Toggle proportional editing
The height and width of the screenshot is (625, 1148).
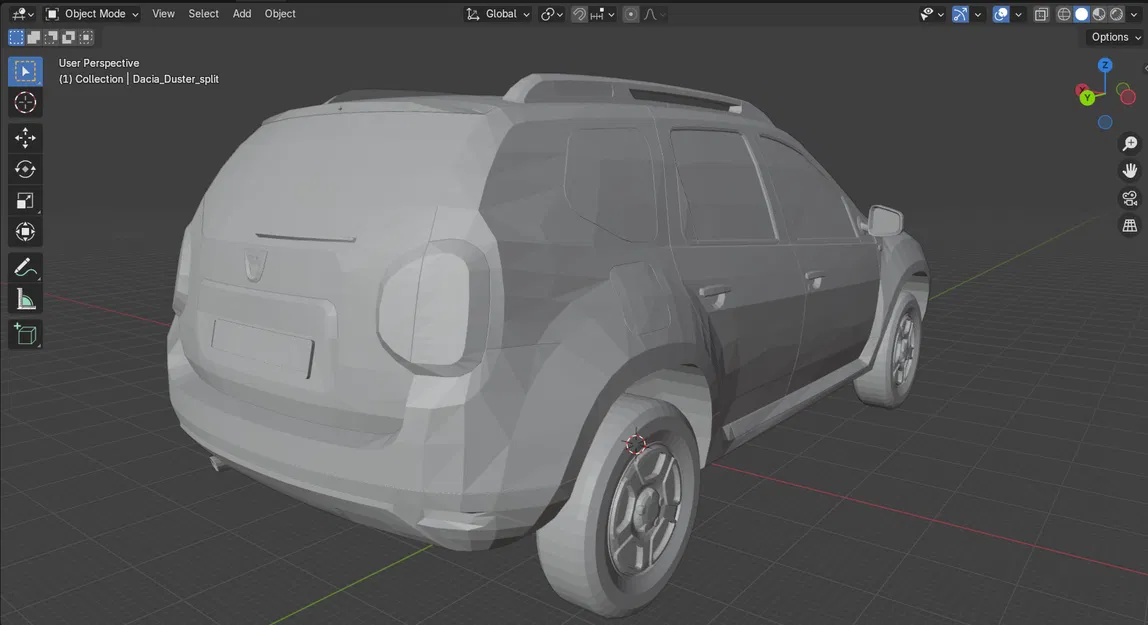[x=630, y=14]
